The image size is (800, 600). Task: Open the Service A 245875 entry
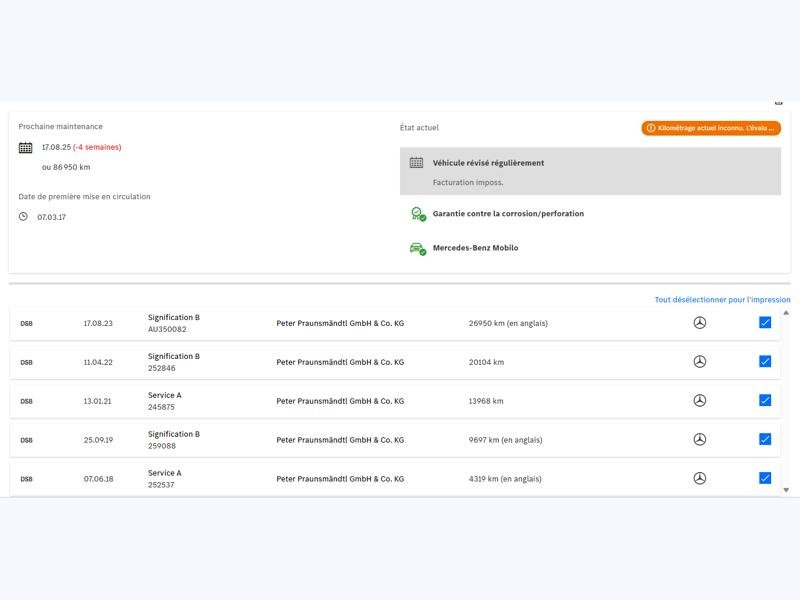pyautogui.click(x=165, y=401)
